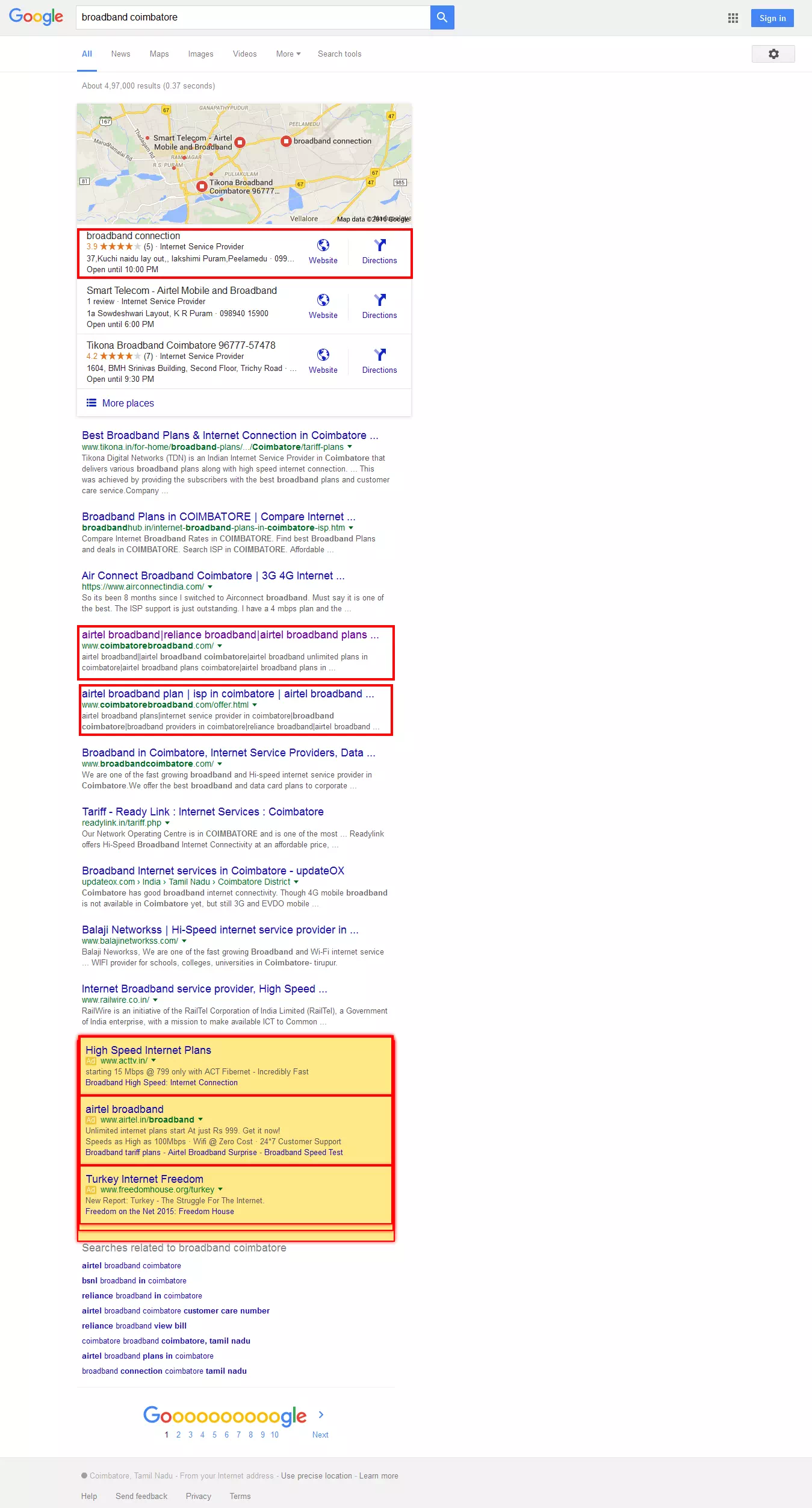Click the map preview of Coimbatore
Screen dimensions: 812x1508
tap(244, 164)
